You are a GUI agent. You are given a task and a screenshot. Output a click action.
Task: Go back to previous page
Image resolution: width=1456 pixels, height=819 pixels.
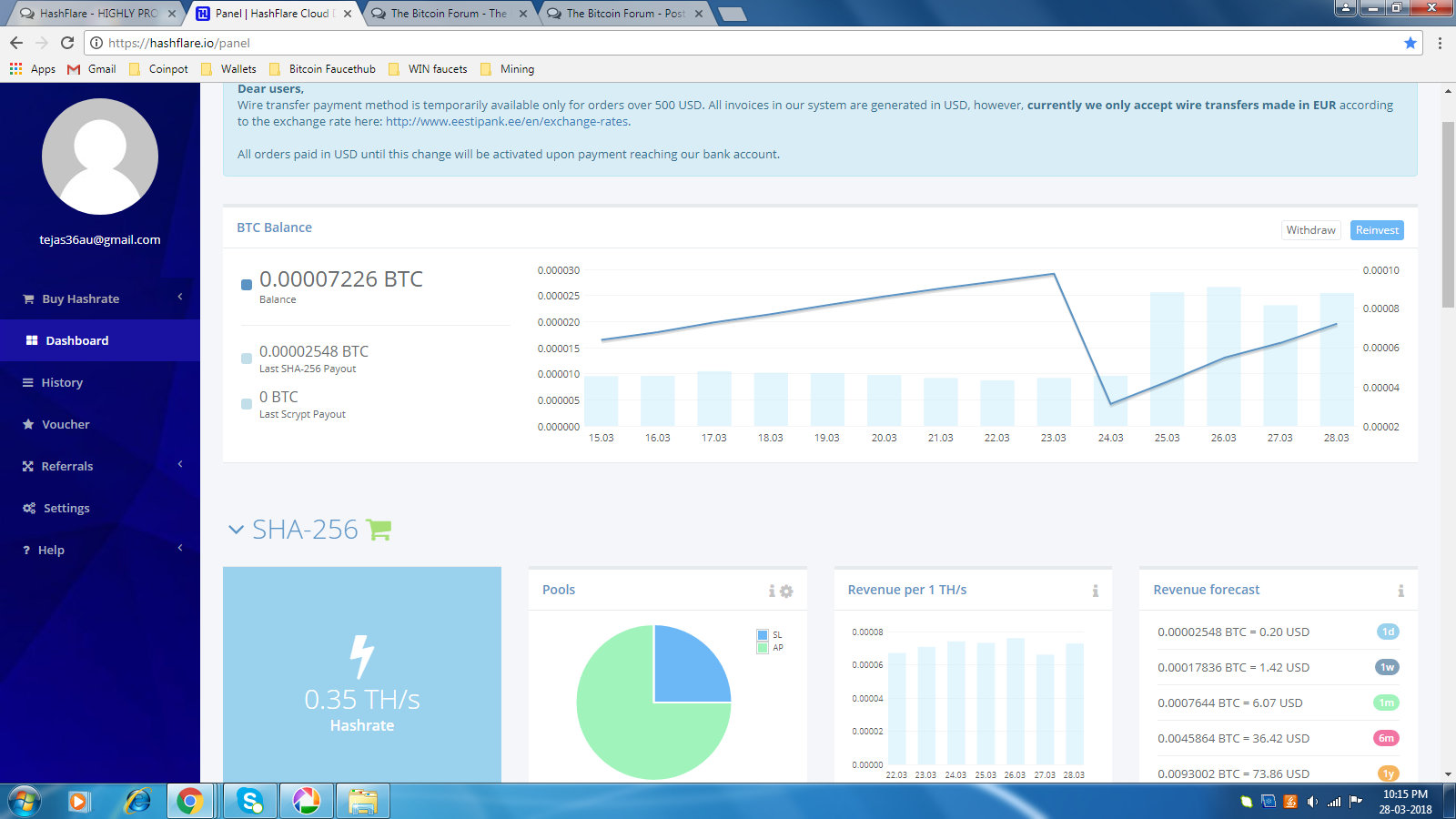click(16, 43)
